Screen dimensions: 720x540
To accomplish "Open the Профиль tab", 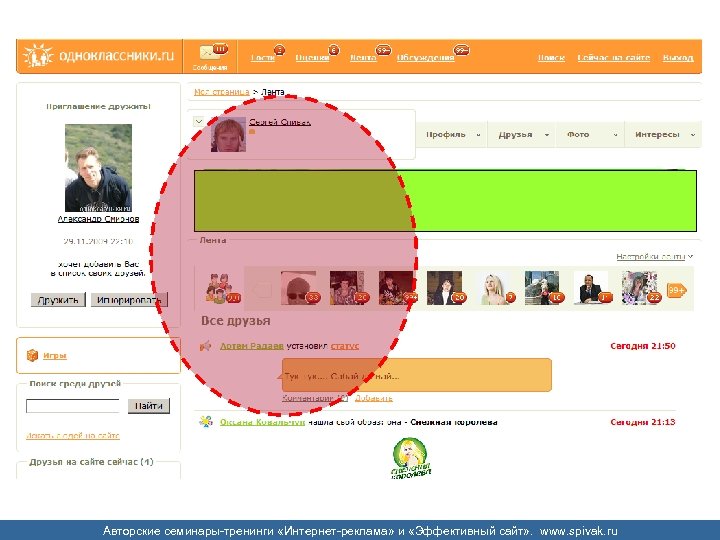I will click(x=445, y=135).
